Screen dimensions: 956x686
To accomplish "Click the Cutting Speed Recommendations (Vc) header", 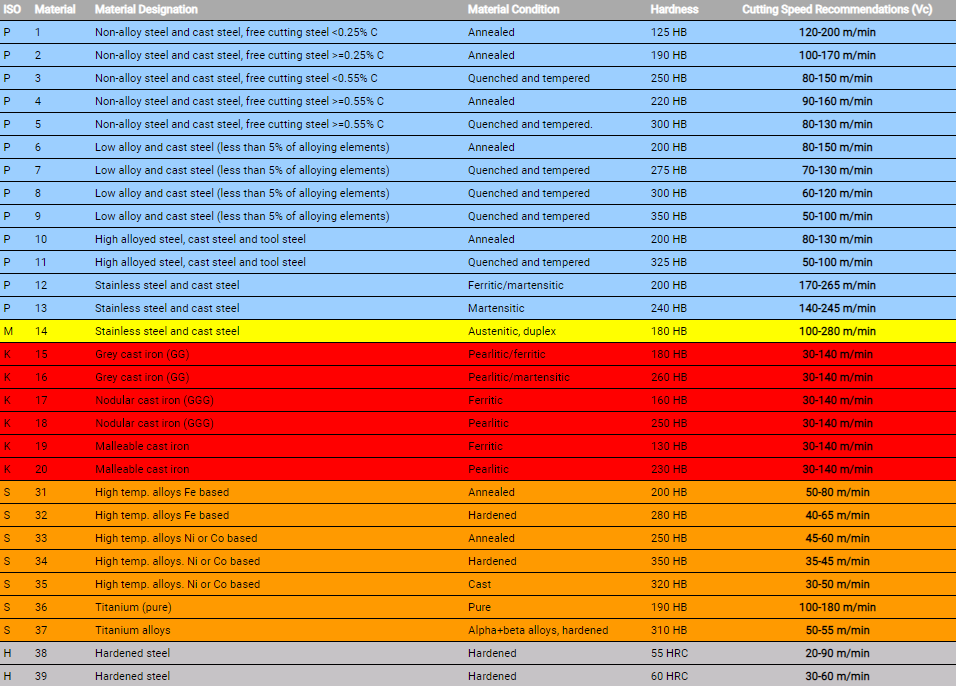I will coord(837,9).
